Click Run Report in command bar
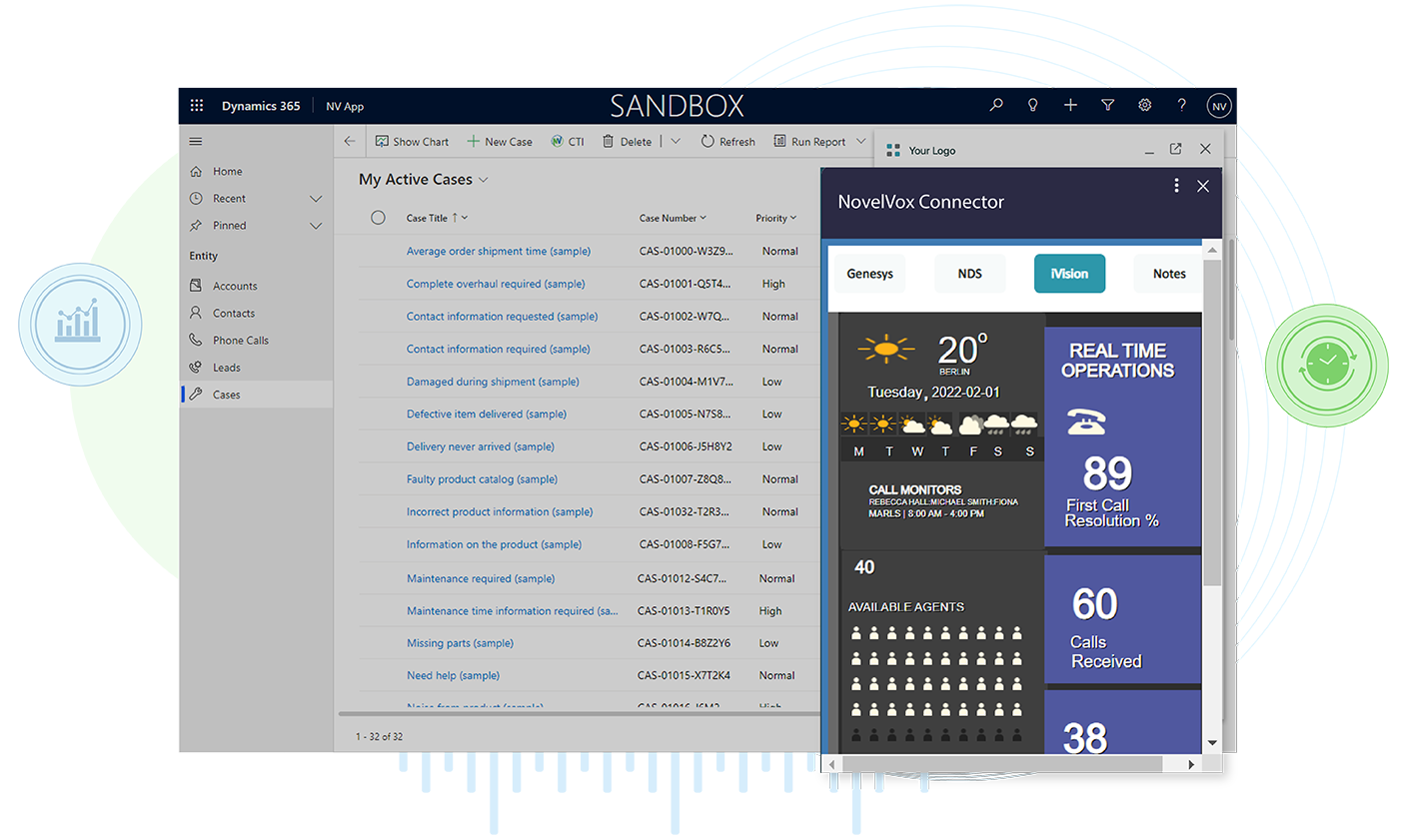 pos(809,142)
